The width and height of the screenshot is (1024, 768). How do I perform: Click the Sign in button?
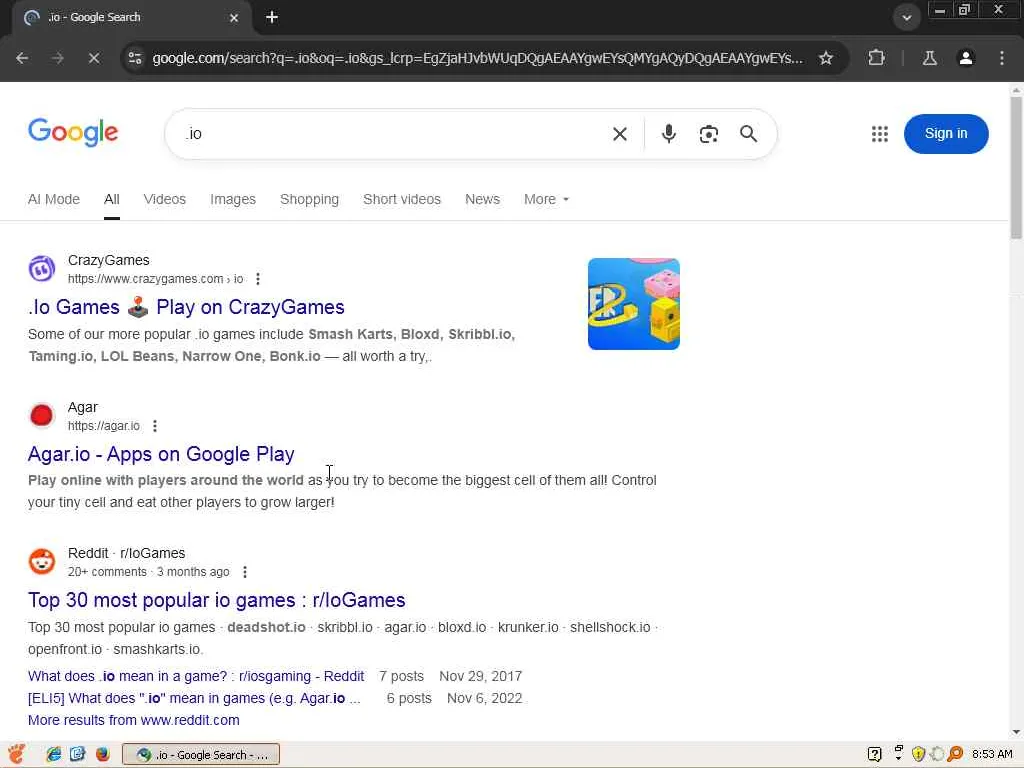coord(946,134)
